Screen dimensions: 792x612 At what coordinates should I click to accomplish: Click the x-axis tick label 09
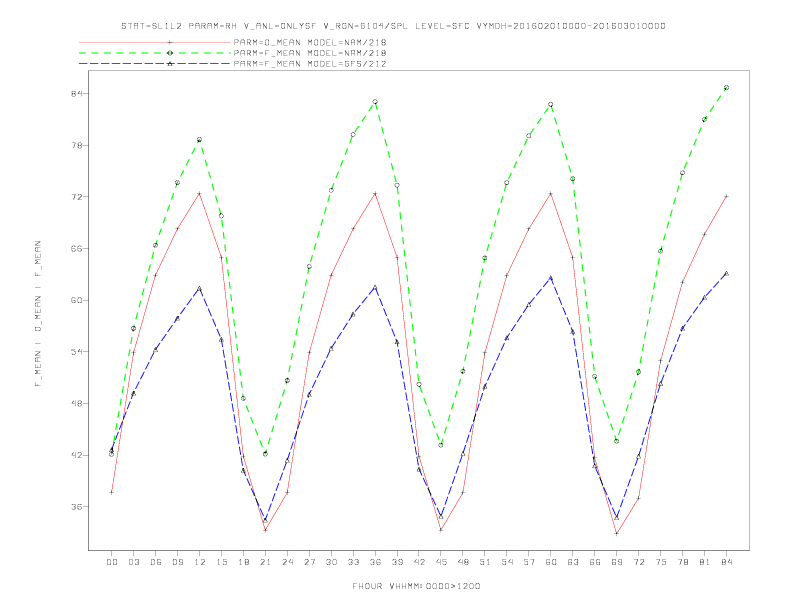[177, 562]
